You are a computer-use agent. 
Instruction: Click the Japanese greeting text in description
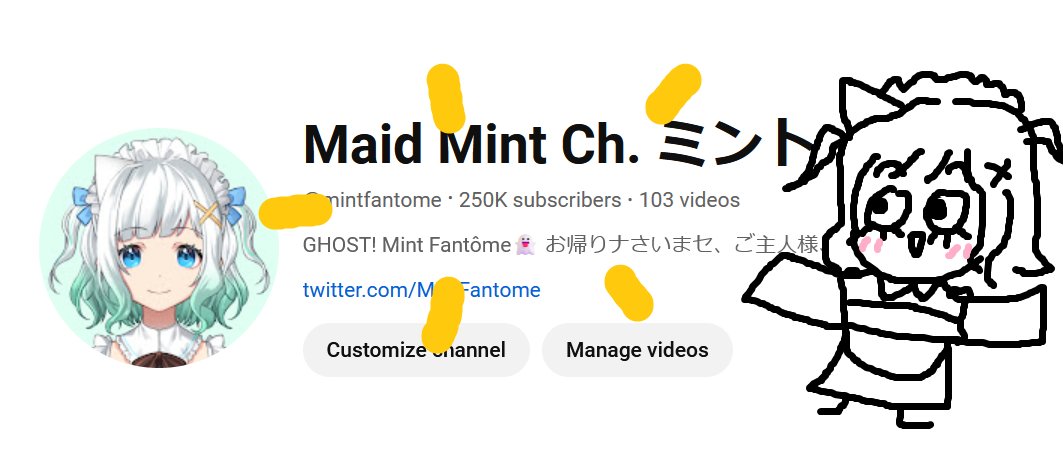point(683,244)
